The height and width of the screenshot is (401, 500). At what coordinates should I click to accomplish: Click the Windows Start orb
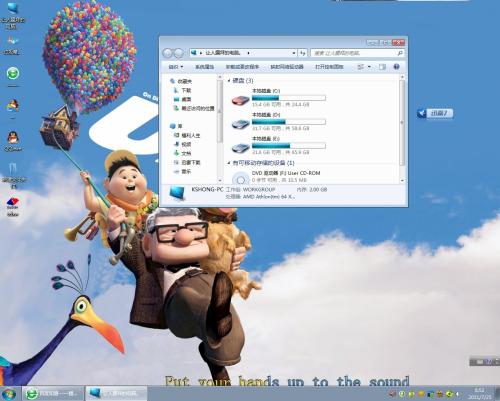coord(9,393)
